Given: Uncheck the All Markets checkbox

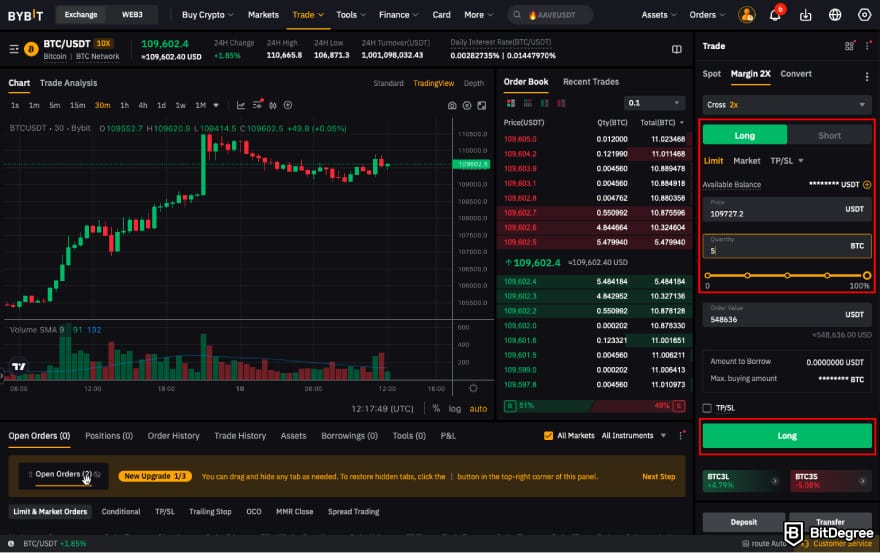Looking at the screenshot, I should (548, 436).
